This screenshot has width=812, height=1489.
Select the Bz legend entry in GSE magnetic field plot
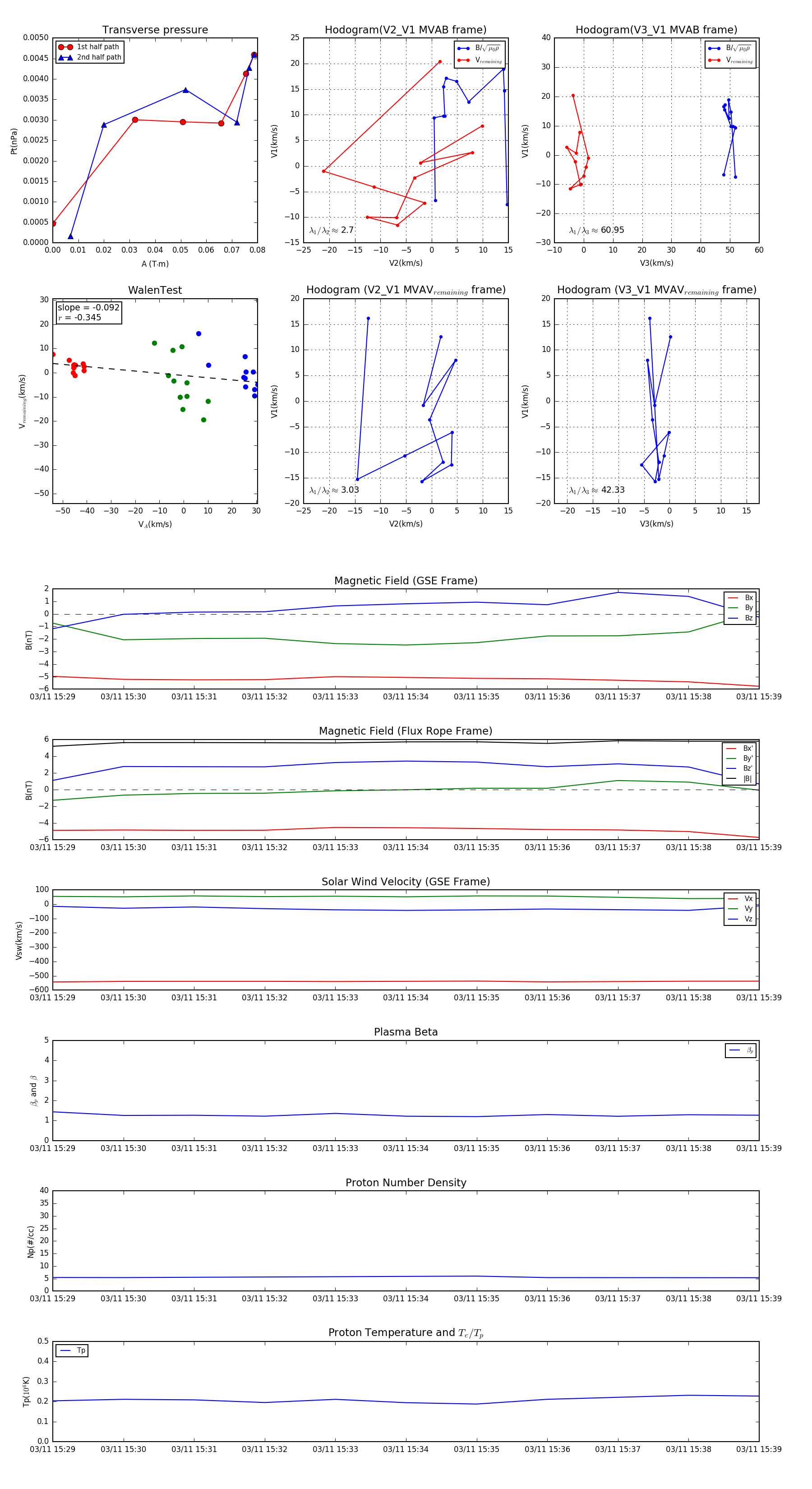pyautogui.click(x=740, y=618)
